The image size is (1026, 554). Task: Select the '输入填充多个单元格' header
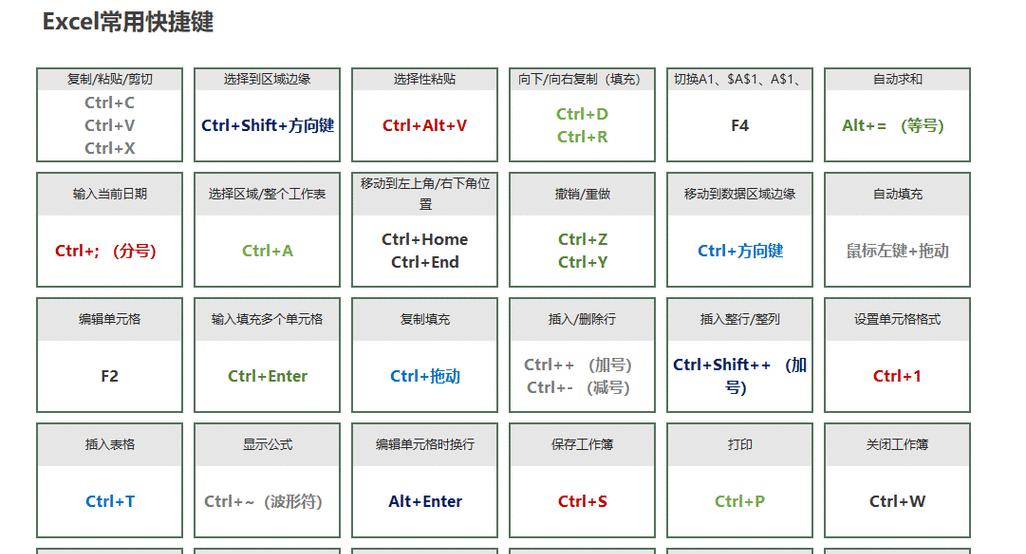(x=267, y=319)
